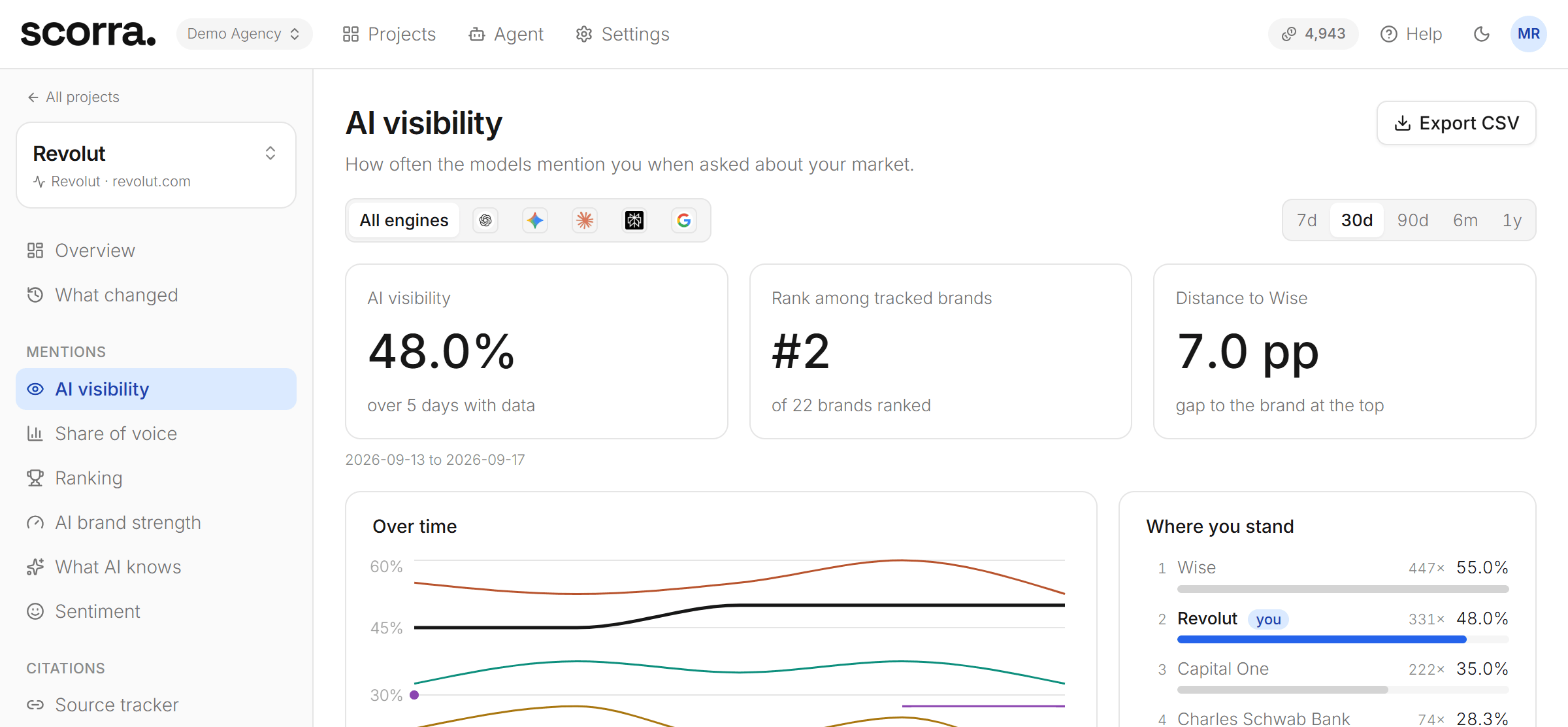
Task: Click the date range 2026-09-13 to 2026-09-17
Action: (x=435, y=460)
